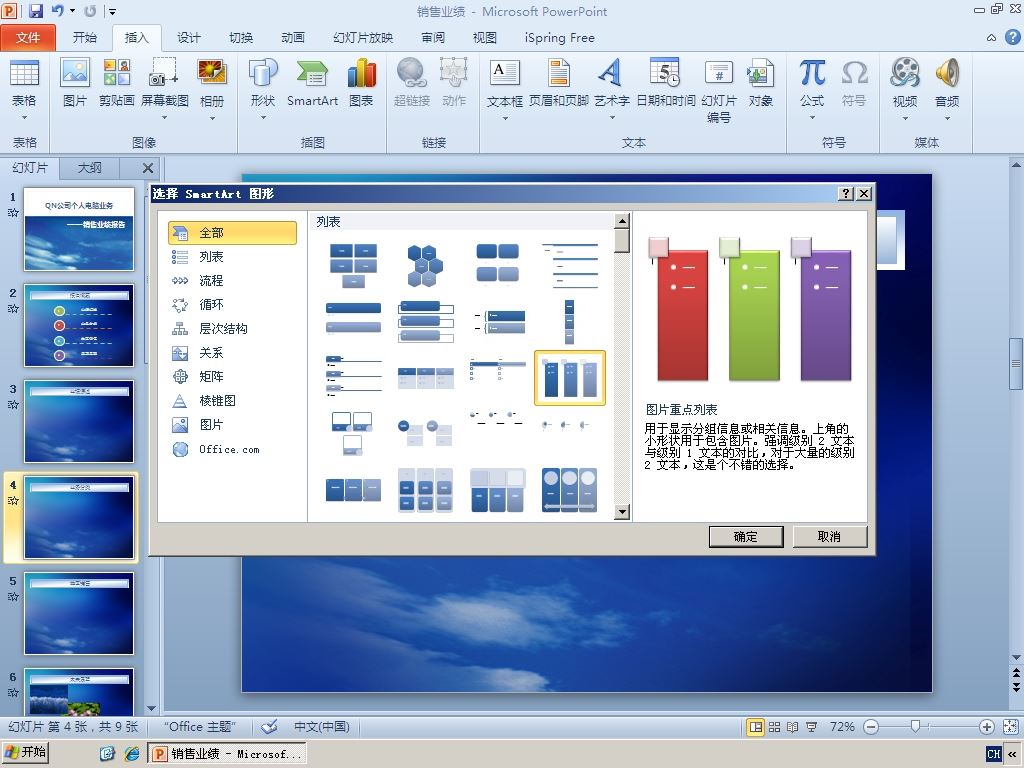Click the SmartArt gallery scroll up arrow
1024x768 pixels.
pyautogui.click(x=622, y=221)
